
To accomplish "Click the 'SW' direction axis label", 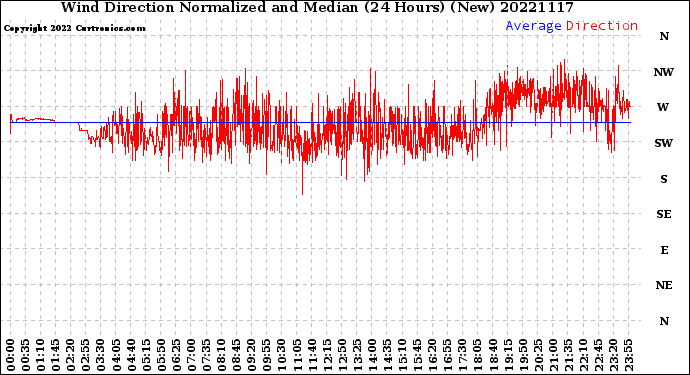I will click(x=664, y=143).
